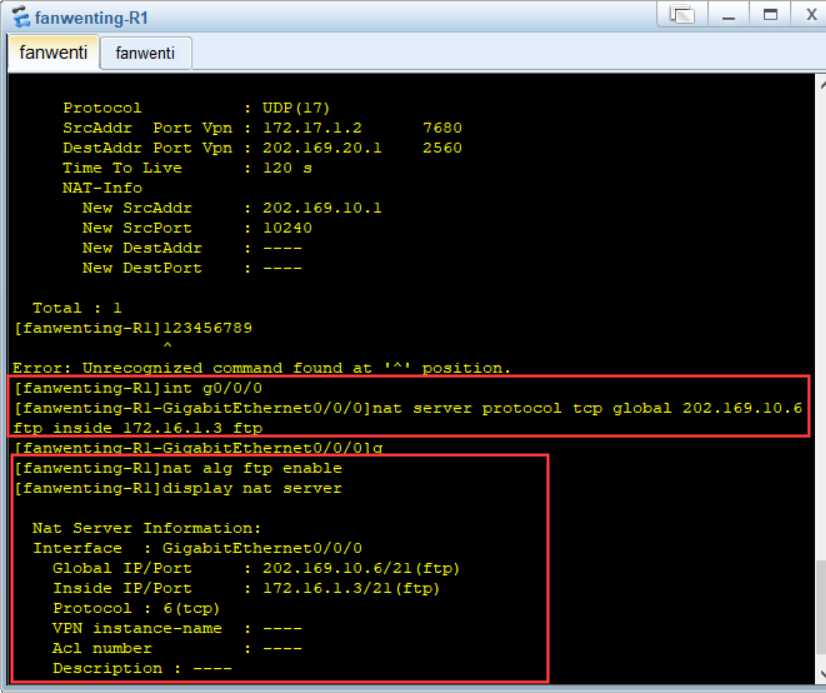The image size is (826, 693).
Task: Click the '123456789' command line
Action: pyautogui.click(x=133, y=328)
